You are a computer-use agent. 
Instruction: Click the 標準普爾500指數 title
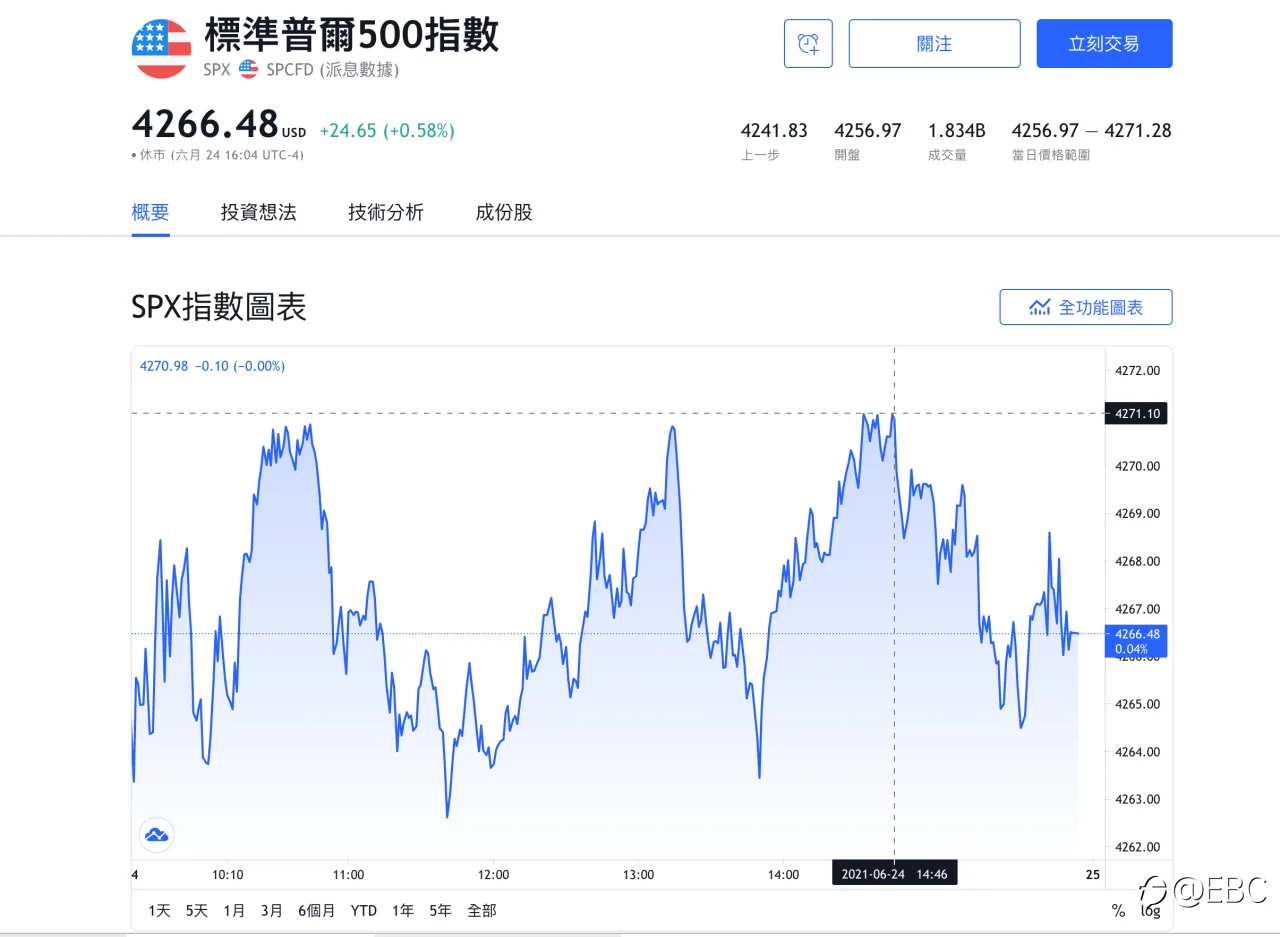351,36
